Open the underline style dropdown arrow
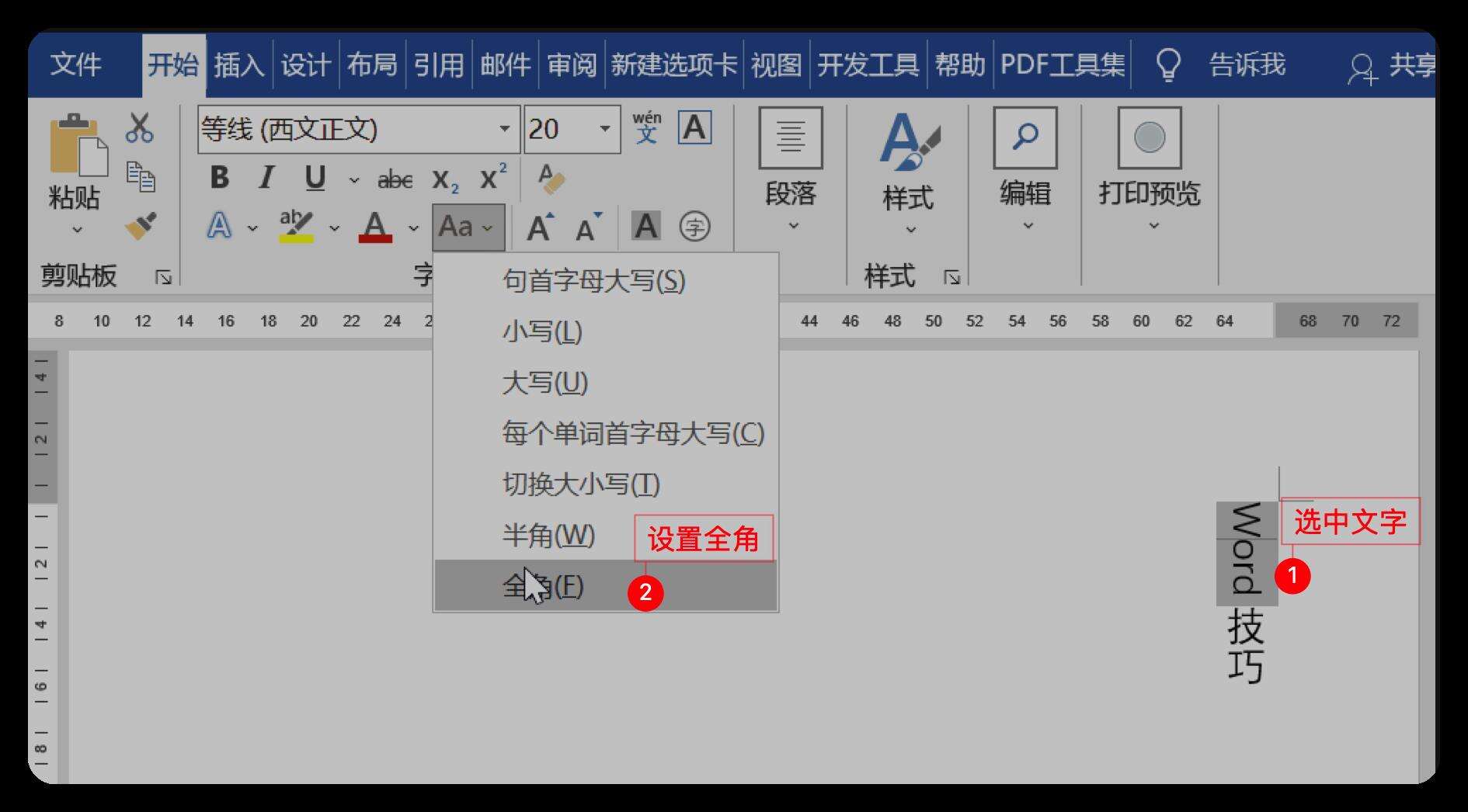Image resolution: width=1468 pixels, height=812 pixels. (354, 180)
